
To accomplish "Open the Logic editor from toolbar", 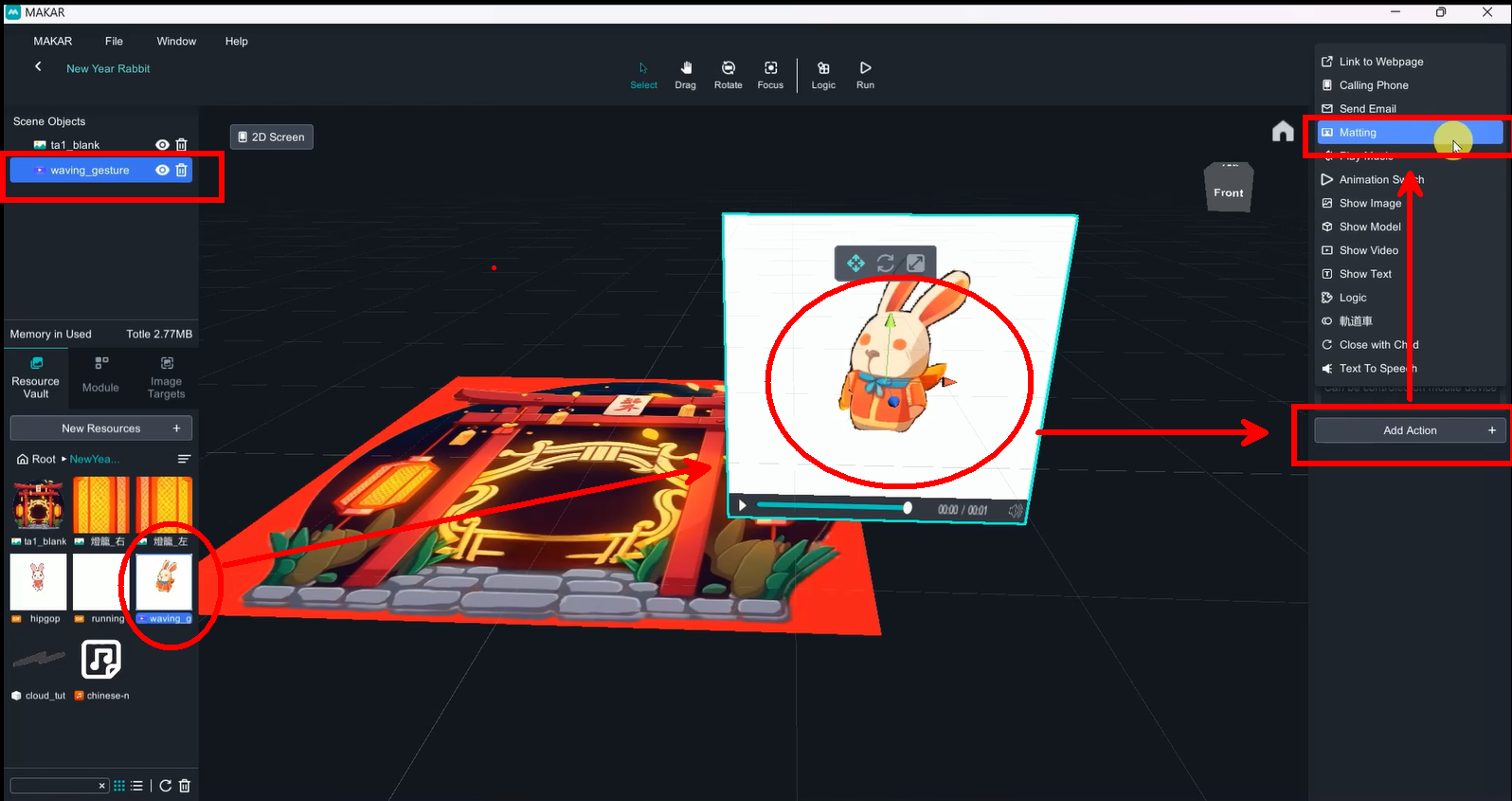I will pos(823,74).
